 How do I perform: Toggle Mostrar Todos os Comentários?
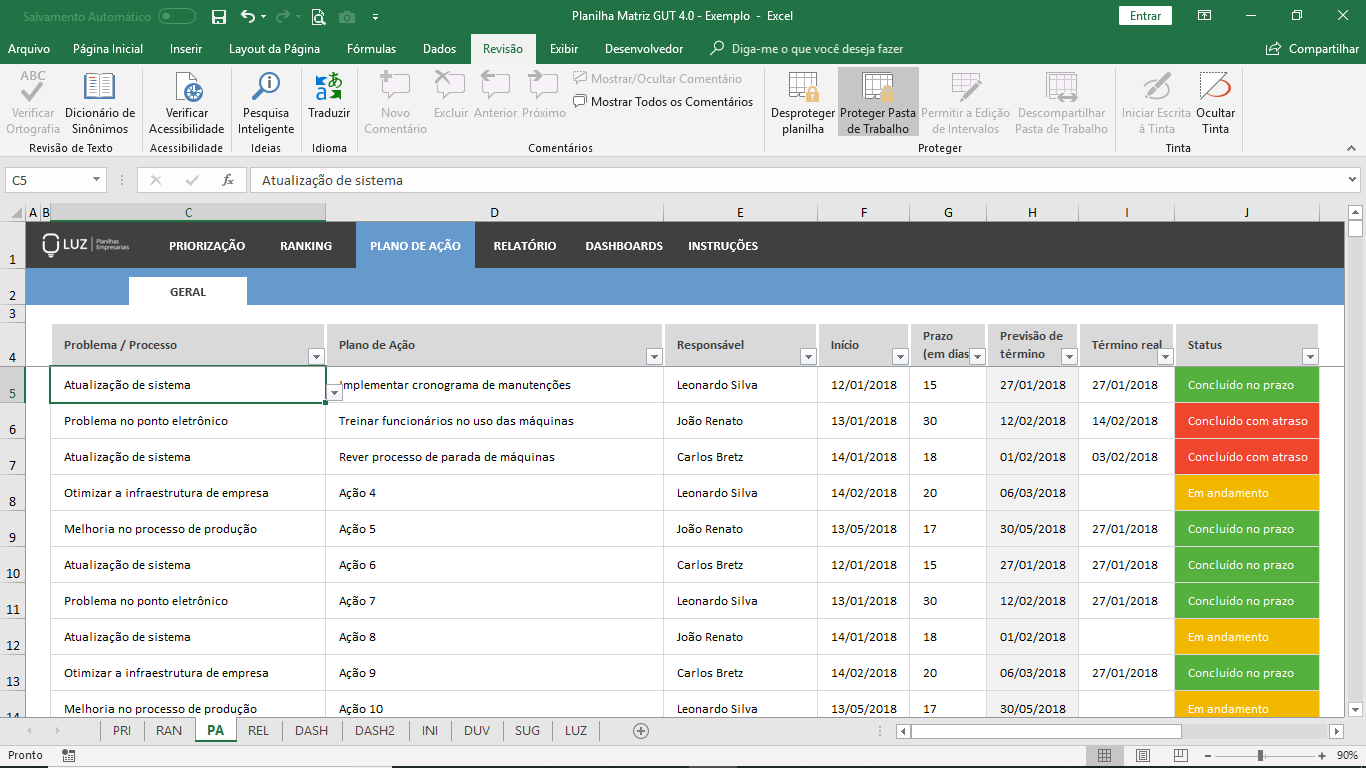pos(663,101)
